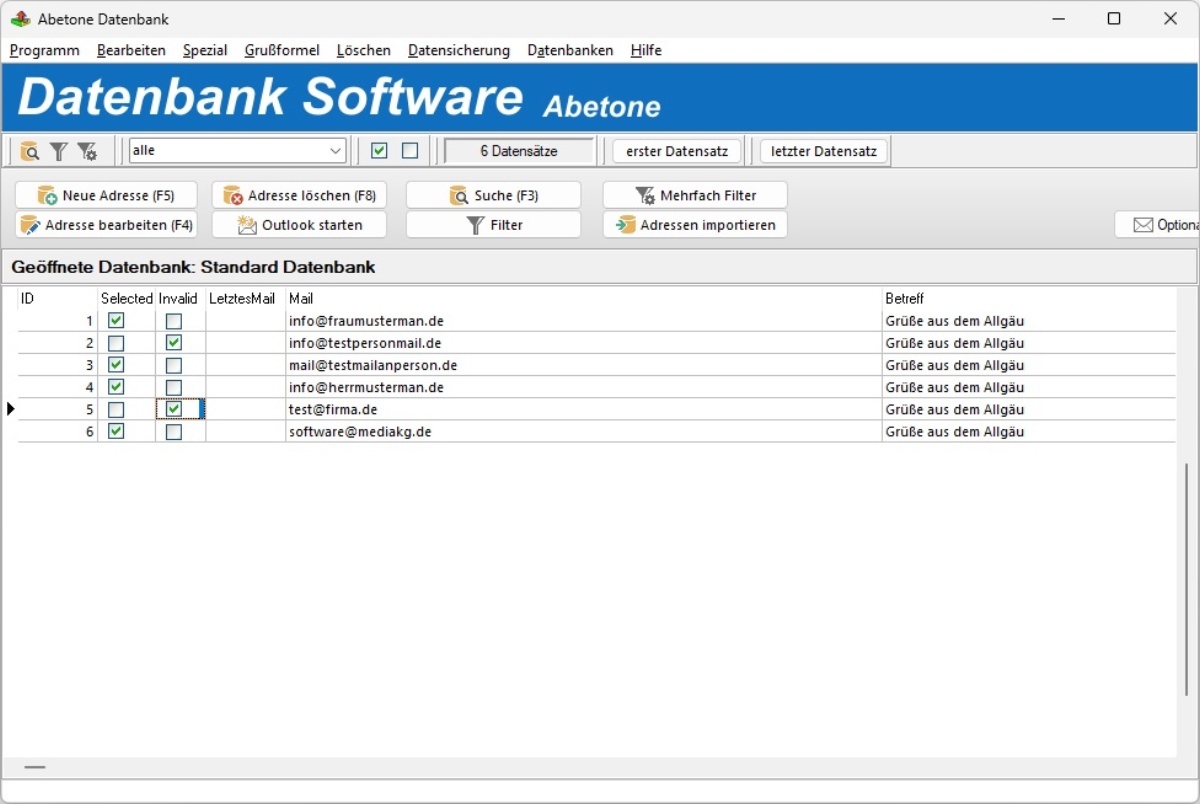The image size is (1200, 804).
Task: Open the Spezial menu
Action: click(x=205, y=50)
